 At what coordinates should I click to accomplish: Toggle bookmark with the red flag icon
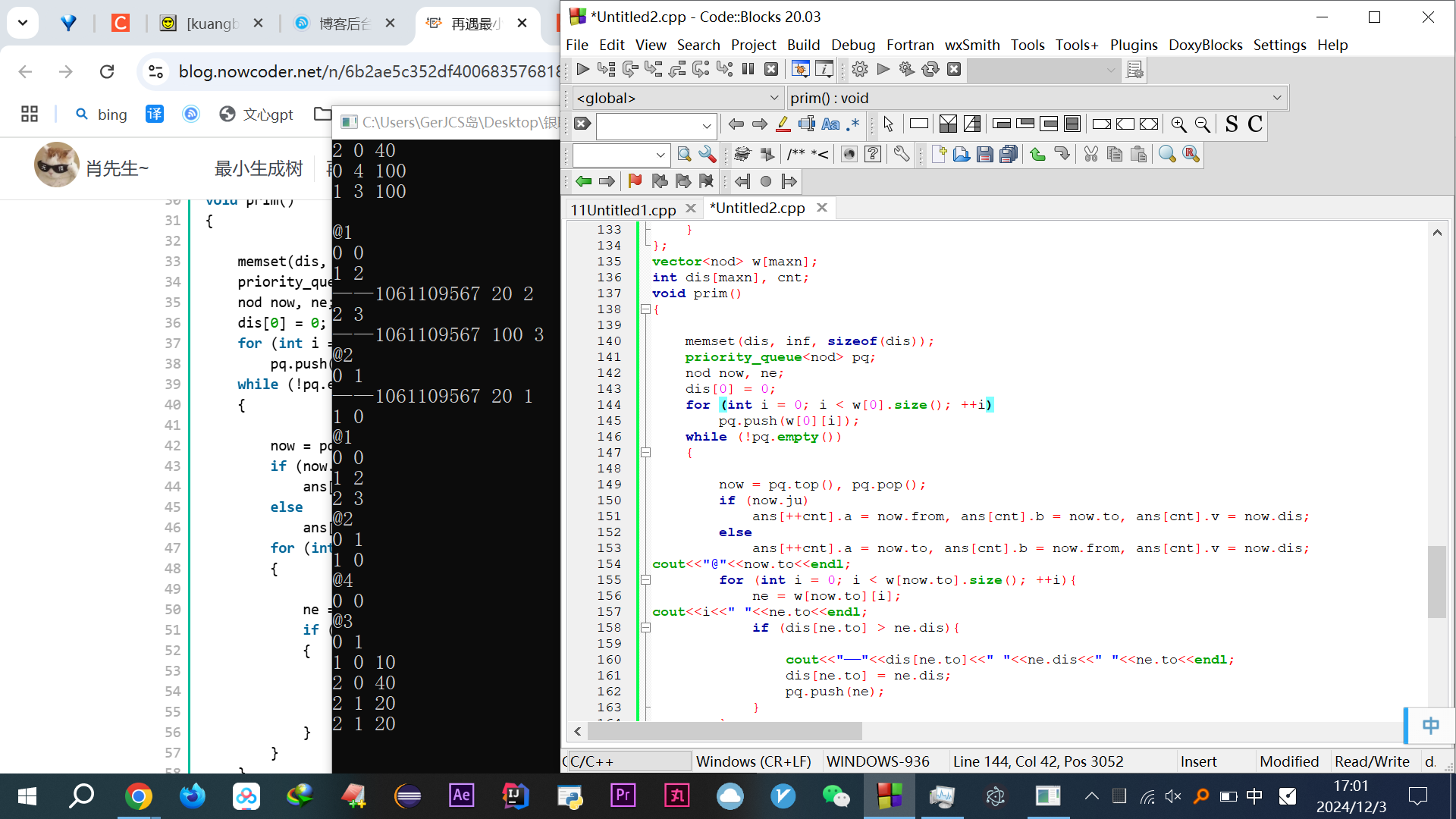635,181
